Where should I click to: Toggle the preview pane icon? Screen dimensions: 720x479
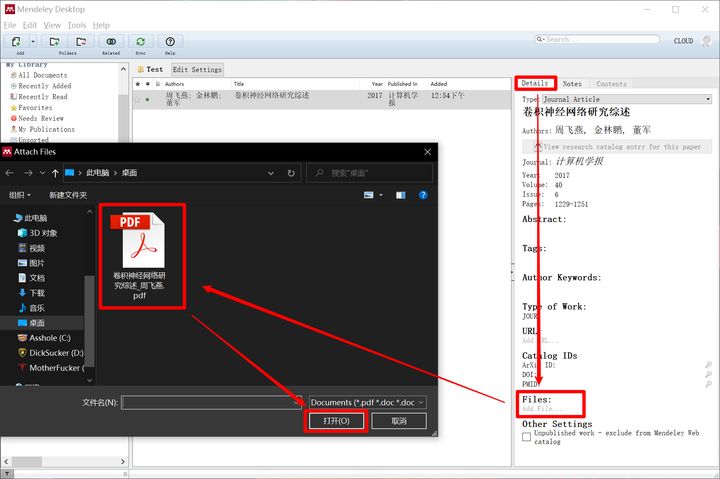[401, 195]
